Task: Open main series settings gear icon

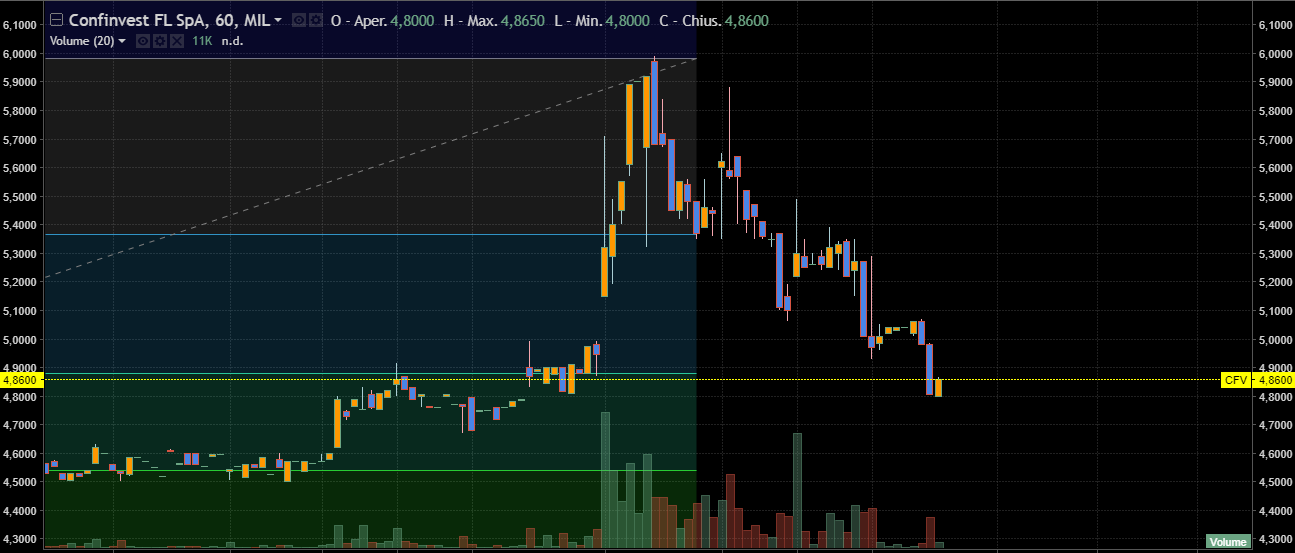Action: tap(315, 20)
